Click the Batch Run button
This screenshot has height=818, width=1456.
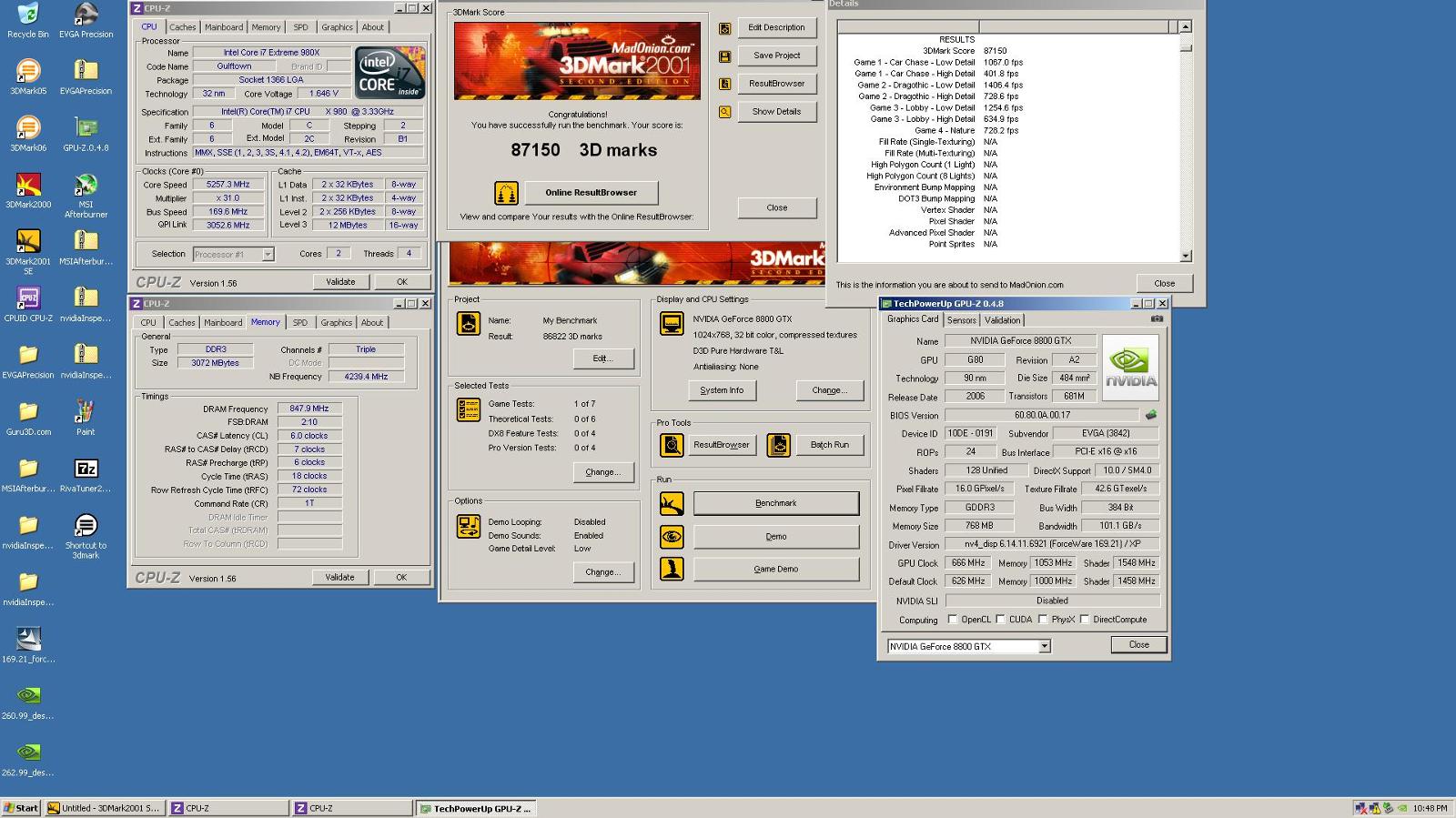[830, 445]
